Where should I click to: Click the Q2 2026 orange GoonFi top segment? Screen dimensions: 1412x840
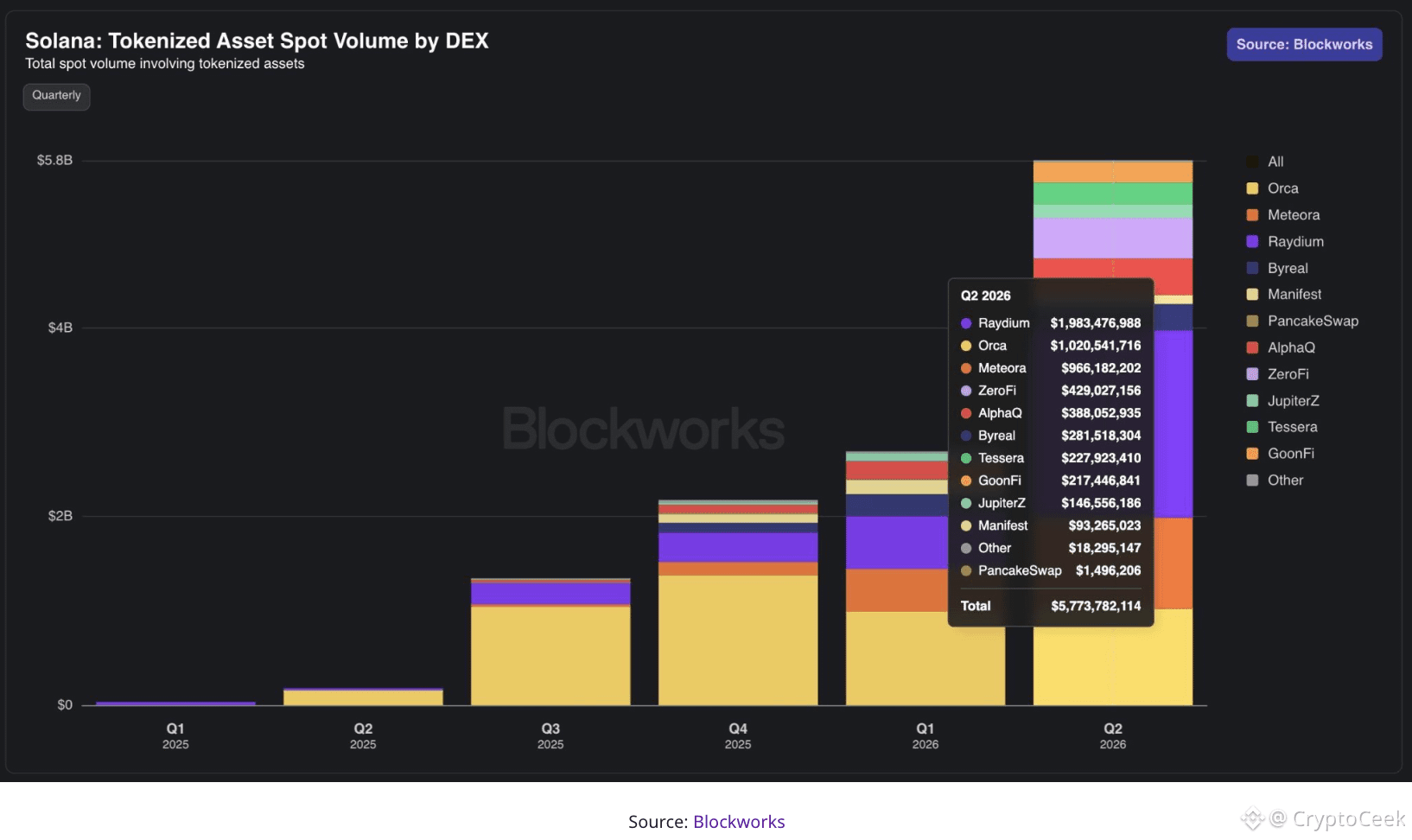click(x=1113, y=172)
